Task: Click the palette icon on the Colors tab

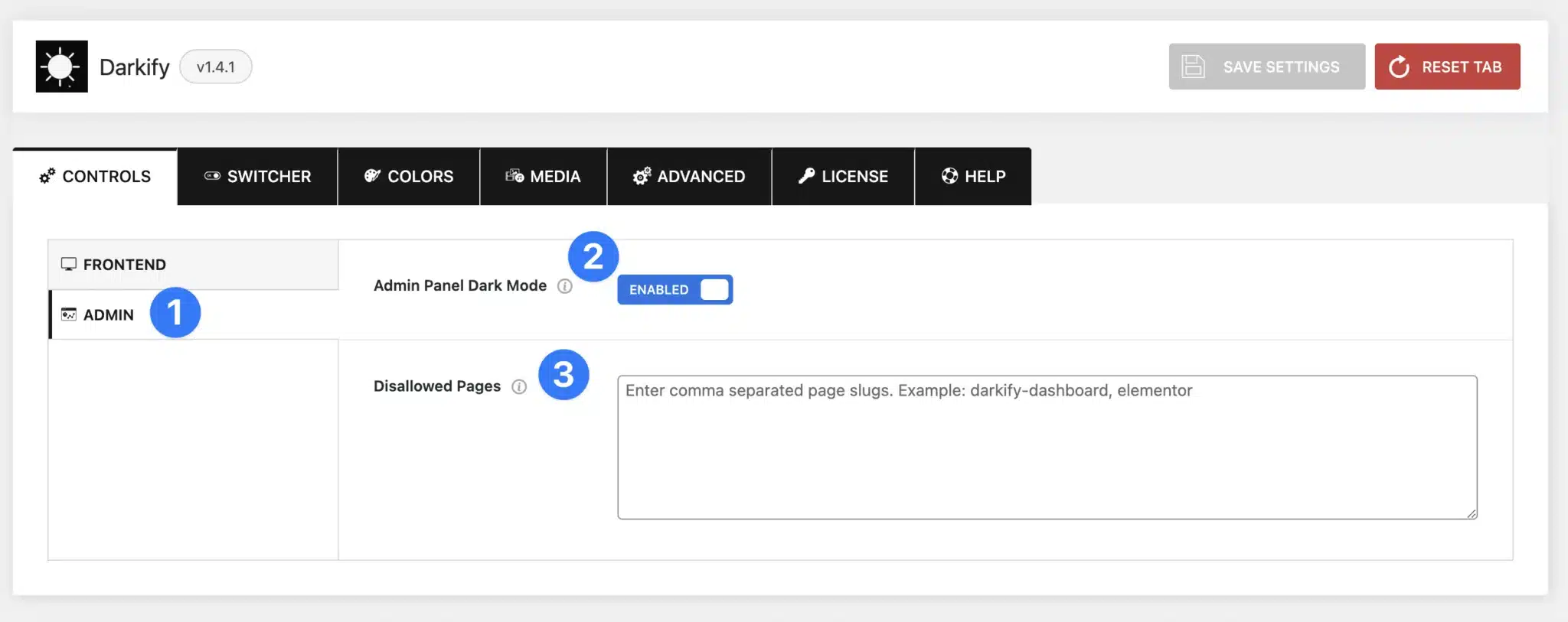Action: pyautogui.click(x=372, y=176)
